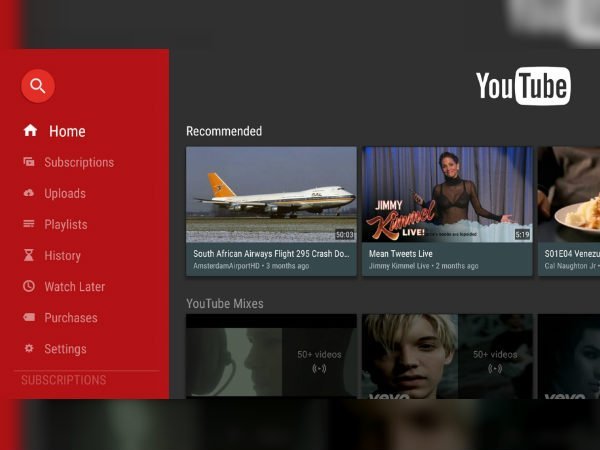Click the YouTube logo
Image resolution: width=600 pixels, height=450 pixels.
click(522, 87)
